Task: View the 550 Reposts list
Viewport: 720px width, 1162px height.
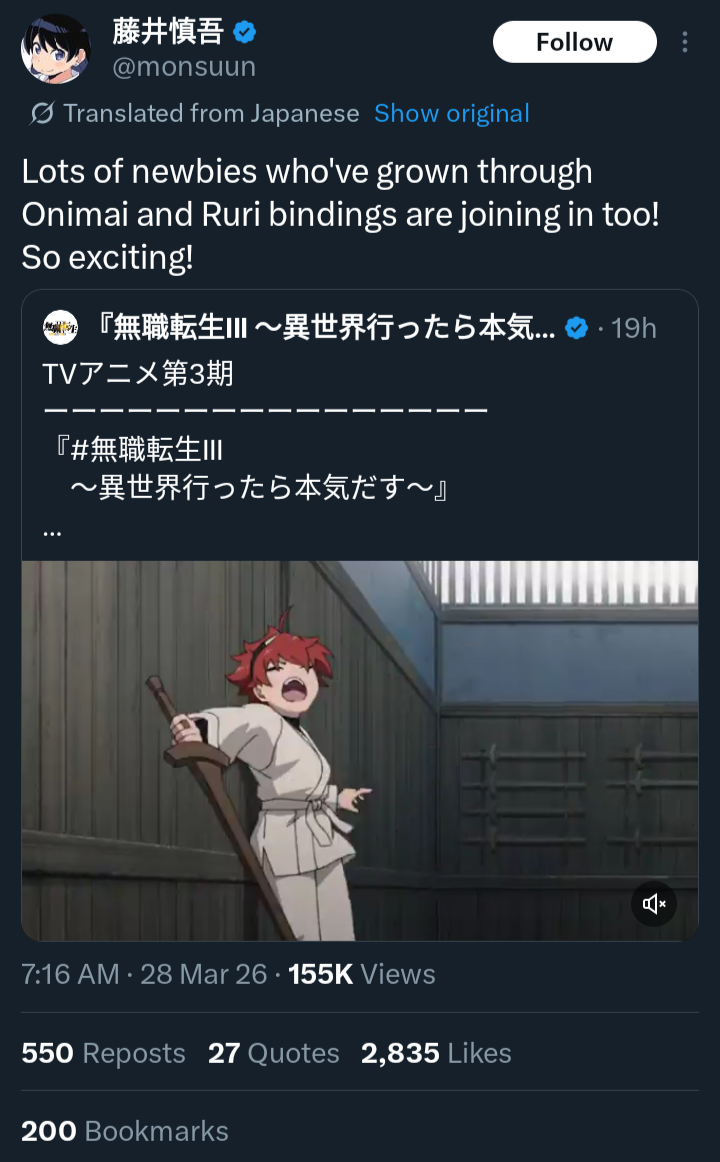Action: click(x=103, y=1053)
